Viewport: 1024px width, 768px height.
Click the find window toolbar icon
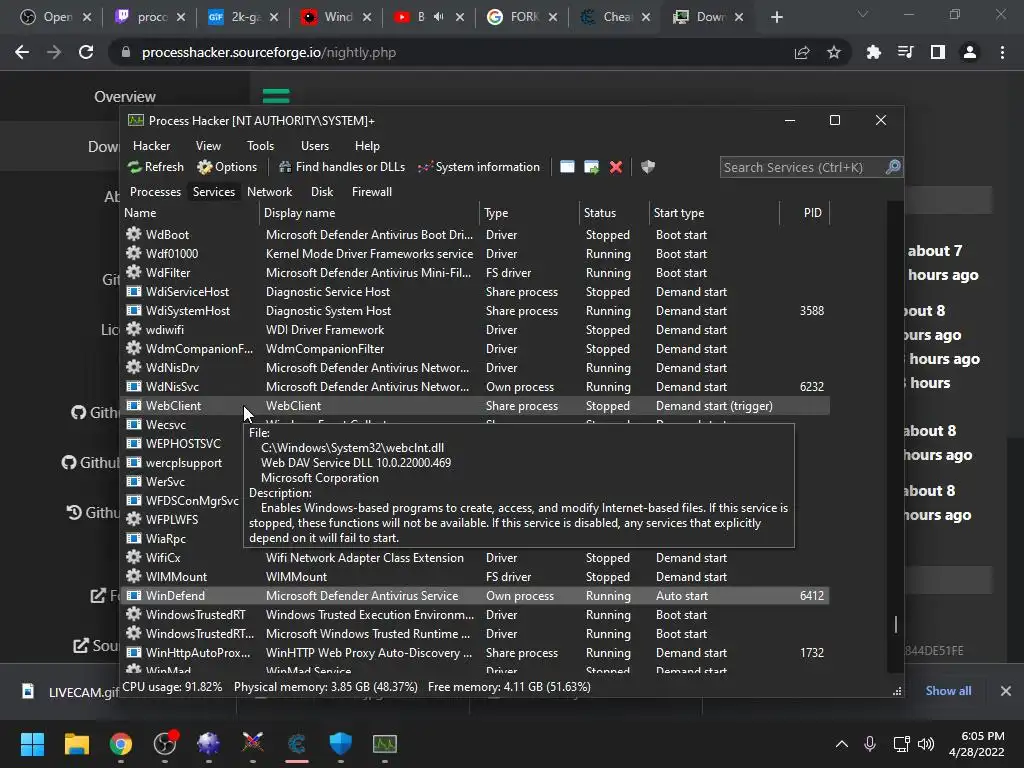pos(567,167)
